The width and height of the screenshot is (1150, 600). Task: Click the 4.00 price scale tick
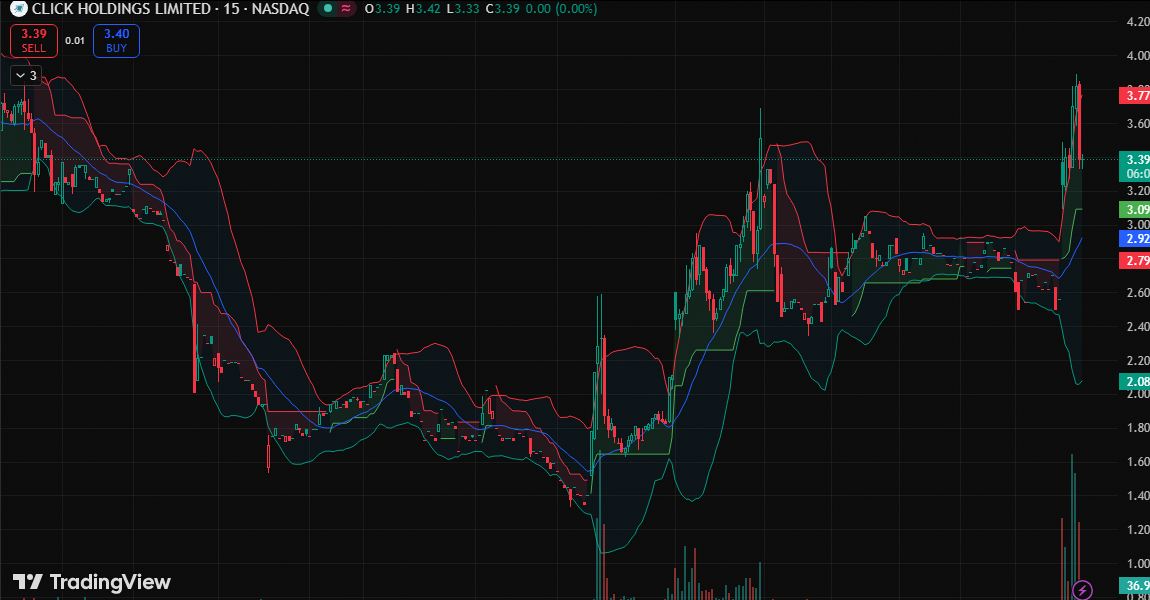click(1138, 56)
